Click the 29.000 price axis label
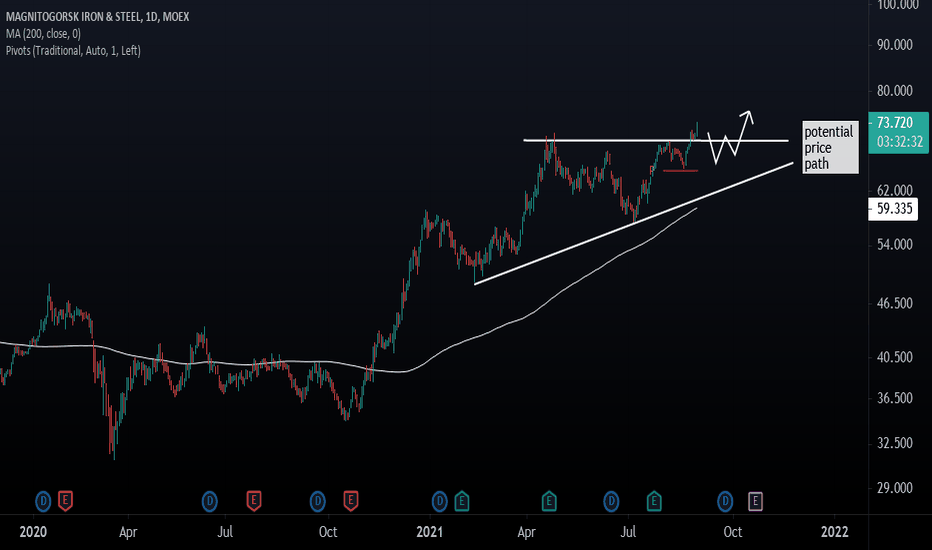The image size is (932, 550). point(895,488)
